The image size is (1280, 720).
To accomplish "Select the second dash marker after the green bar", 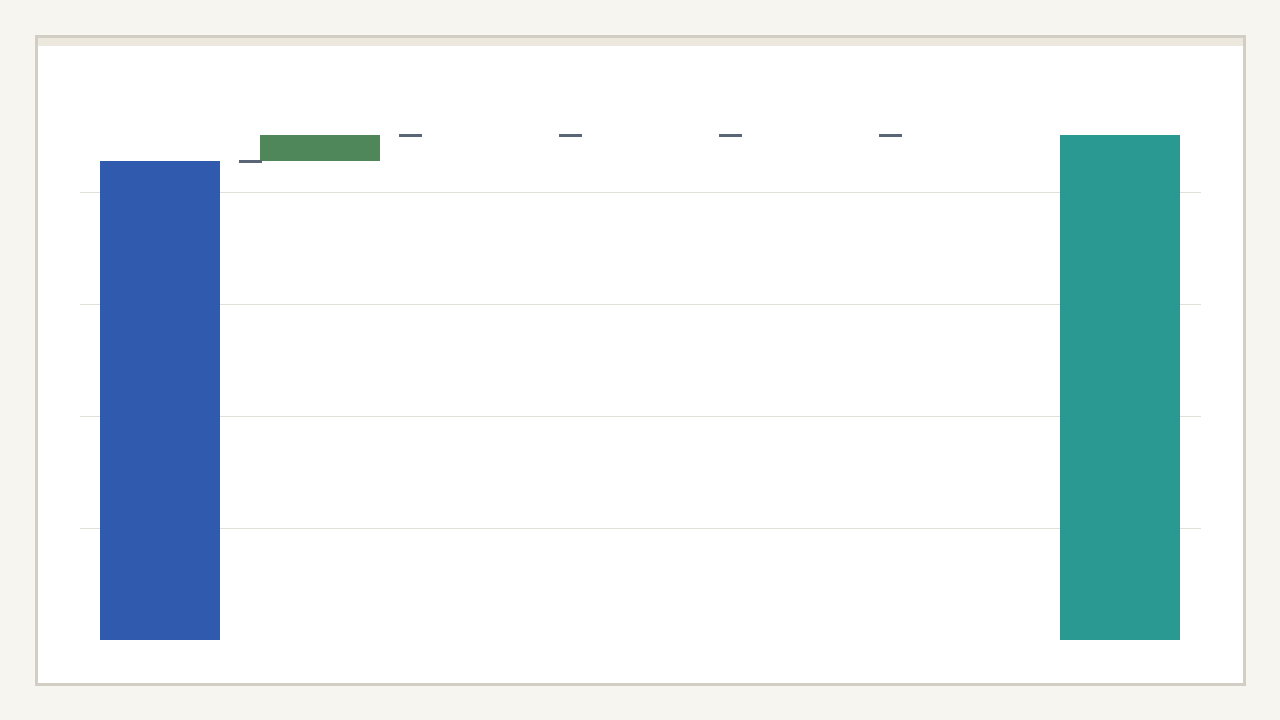I will [x=570, y=135].
